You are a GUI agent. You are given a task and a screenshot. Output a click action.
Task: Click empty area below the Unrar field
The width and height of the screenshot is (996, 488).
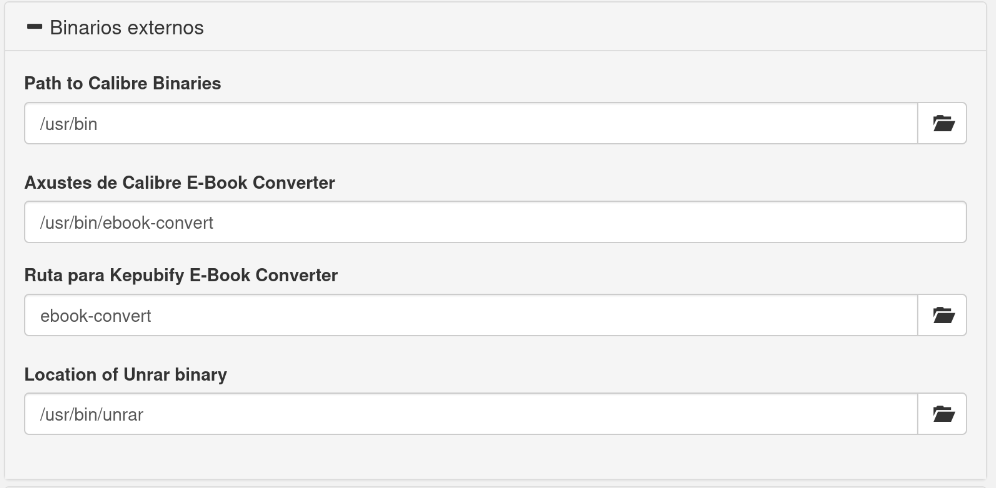pyautogui.click(x=495, y=458)
